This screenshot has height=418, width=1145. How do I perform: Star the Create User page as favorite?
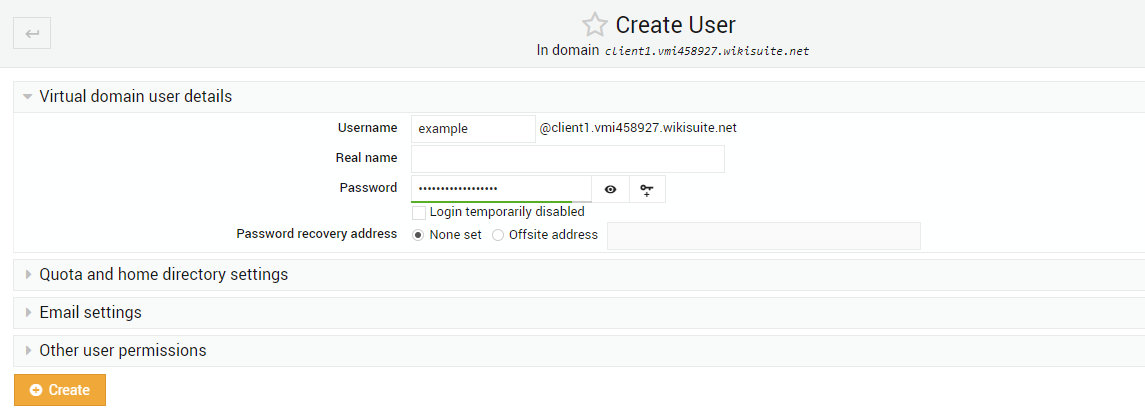tap(594, 25)
